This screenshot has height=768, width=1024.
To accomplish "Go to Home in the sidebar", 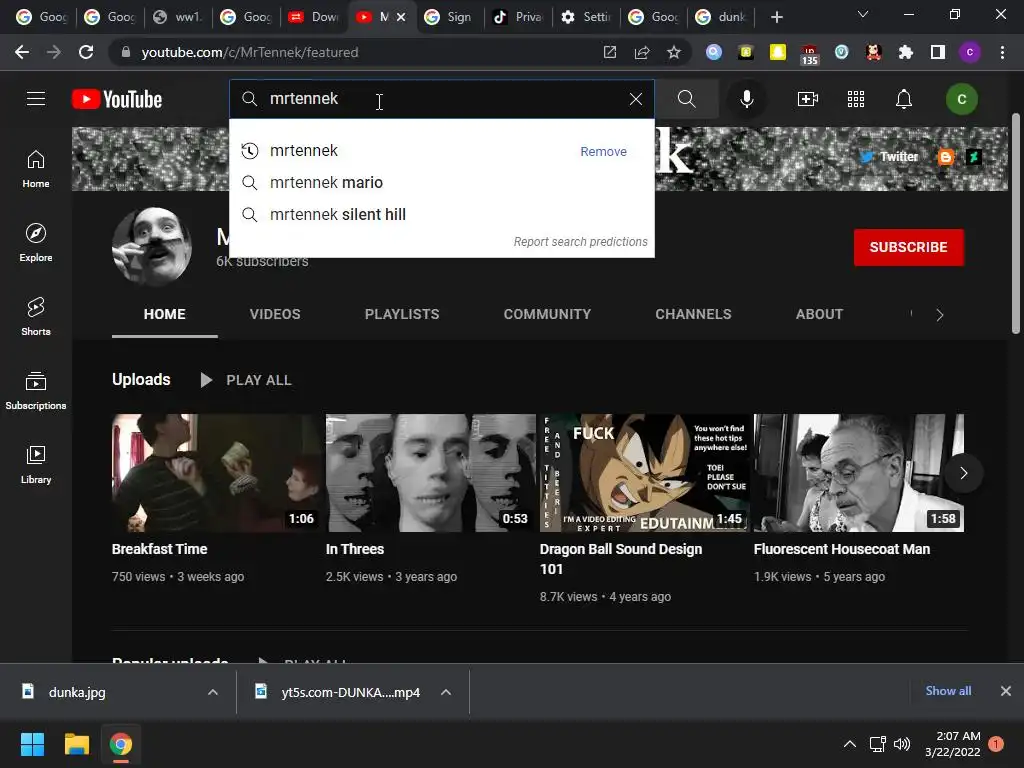I will tap(36, 169).
